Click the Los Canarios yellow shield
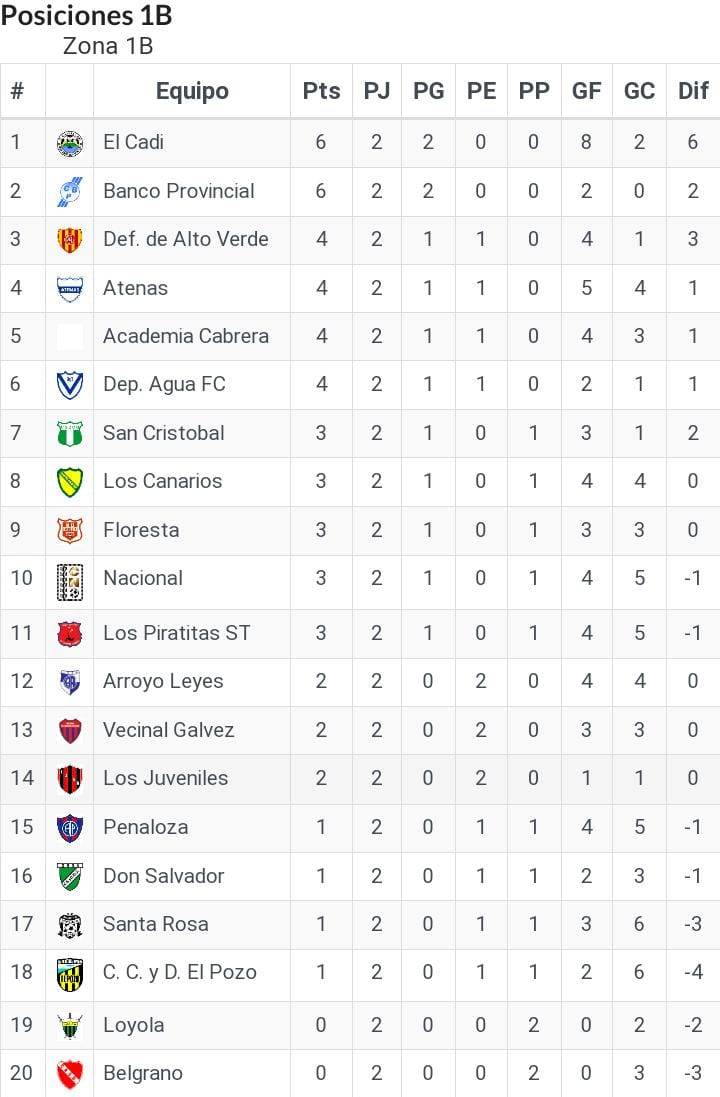The width and height of the screenshot is (720, 1097). coord(70,482)
